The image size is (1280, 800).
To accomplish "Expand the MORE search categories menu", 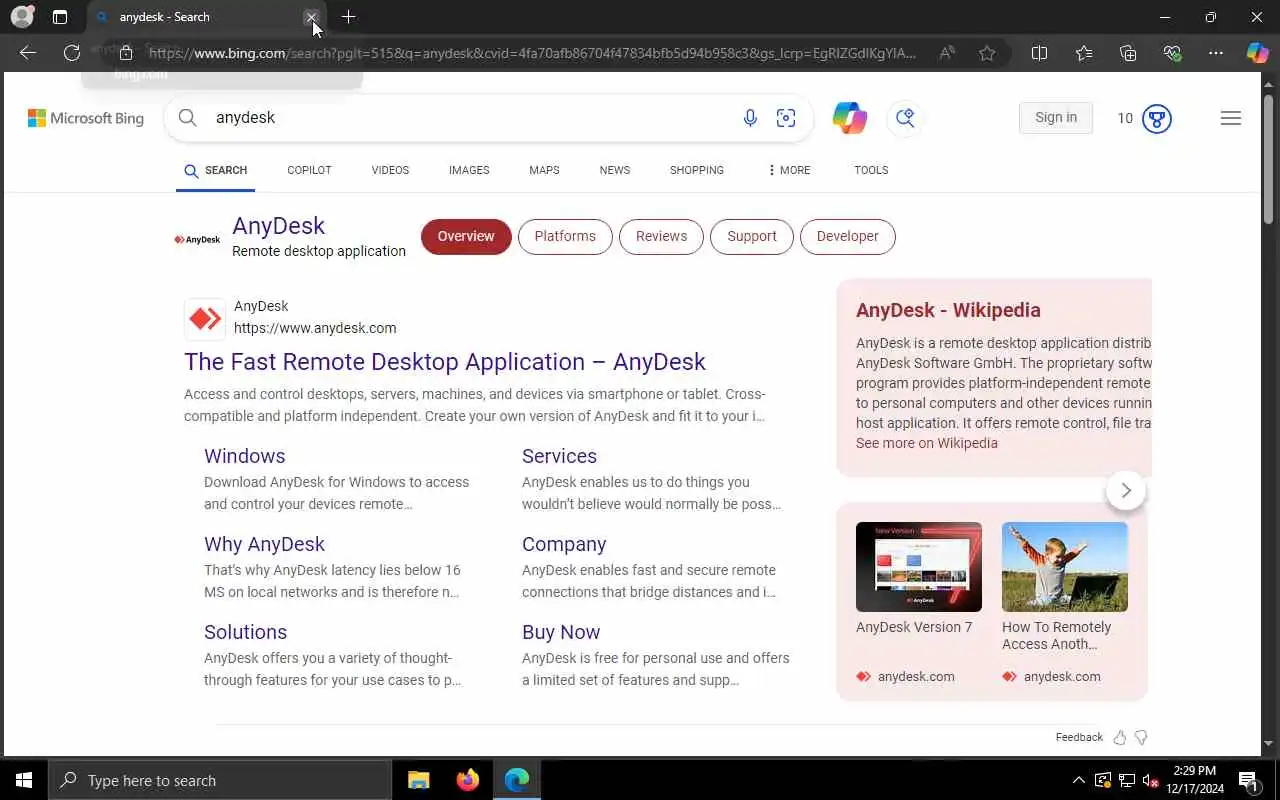I will 789,170.
